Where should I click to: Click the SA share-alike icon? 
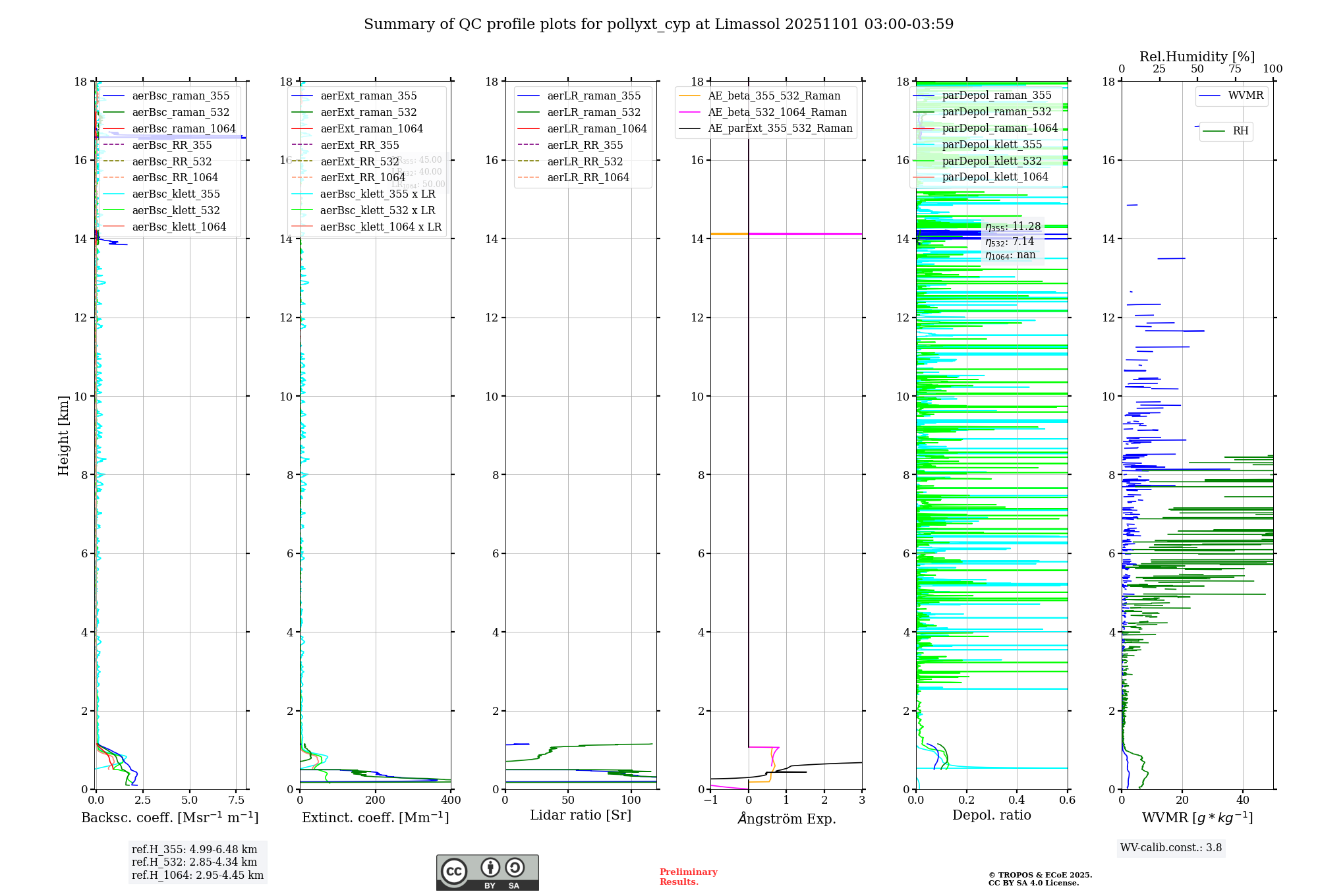click(515, 868)
